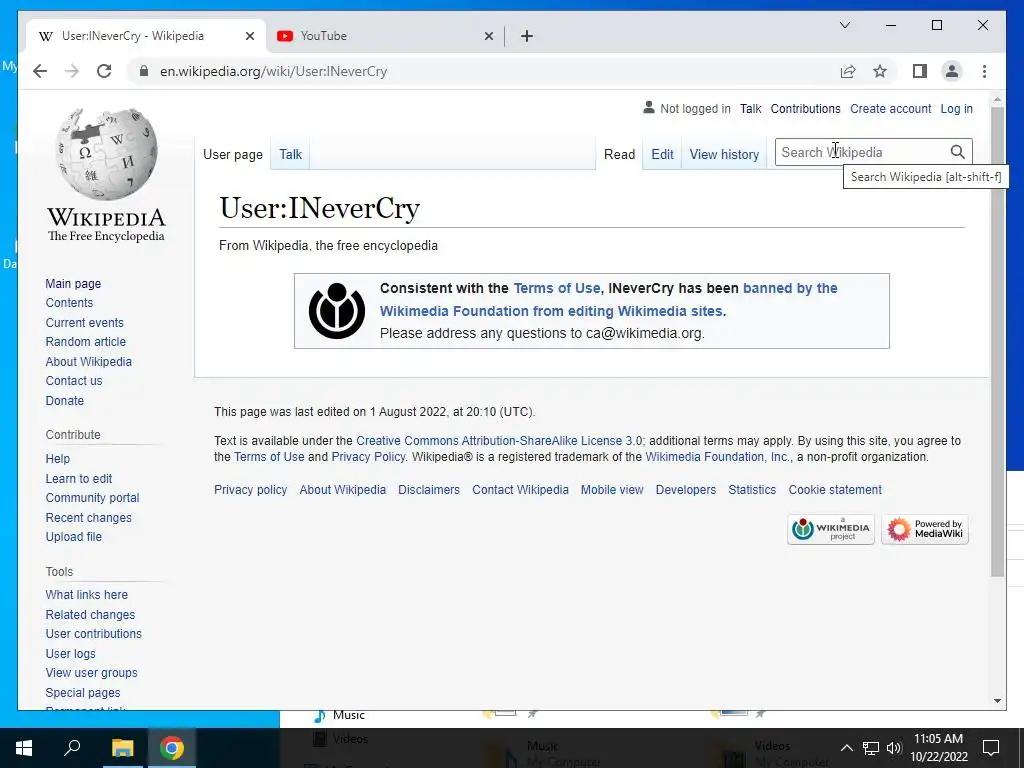Open the Creative Commons Attribution-ShareAlike License link
The width and height of the screenshot is (1024, 768).
499,441
